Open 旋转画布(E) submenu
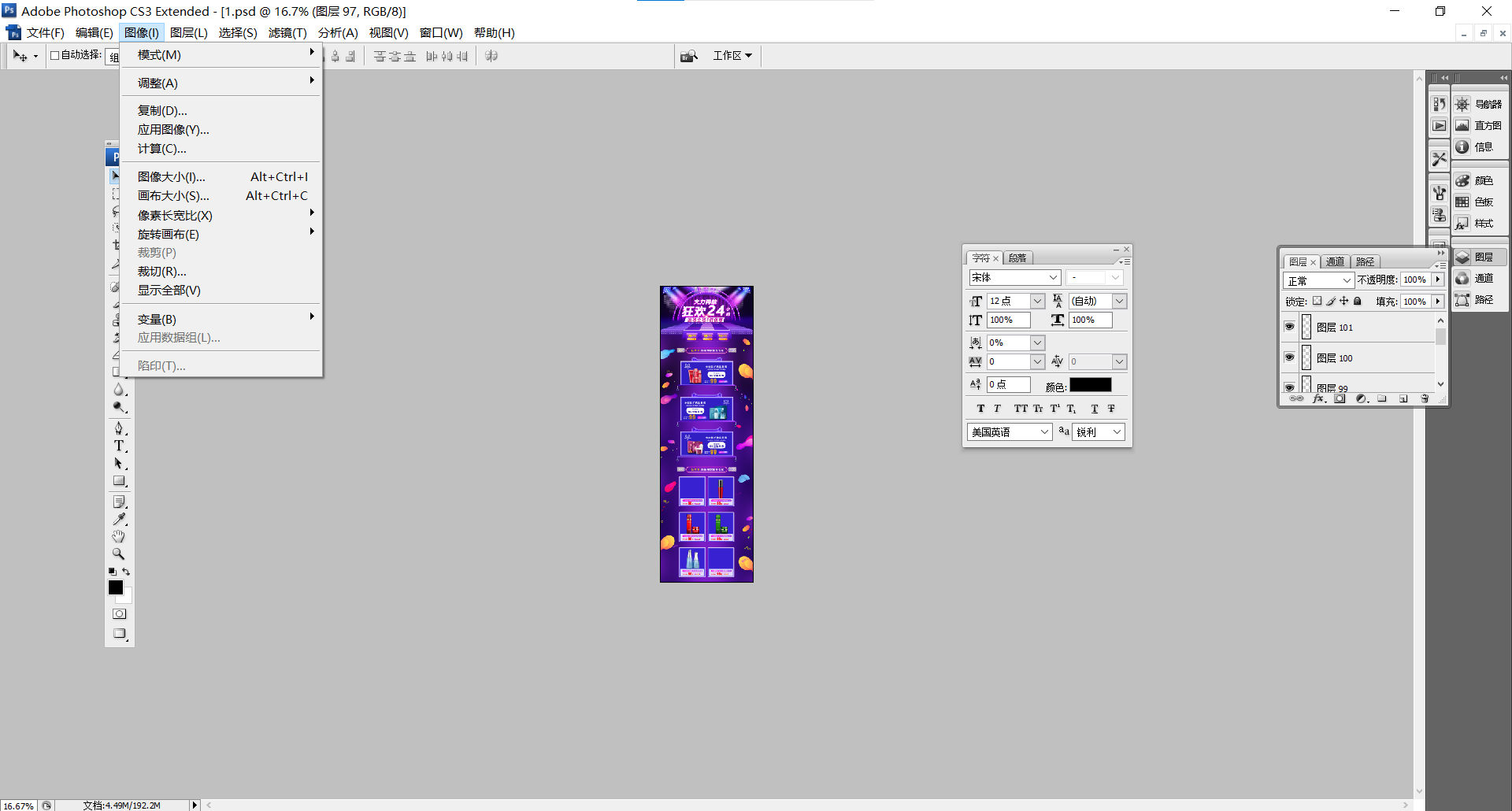Image resolution: width=1512 pixels, height=811 pixels. pyautogui.click(x=221, y=234)
